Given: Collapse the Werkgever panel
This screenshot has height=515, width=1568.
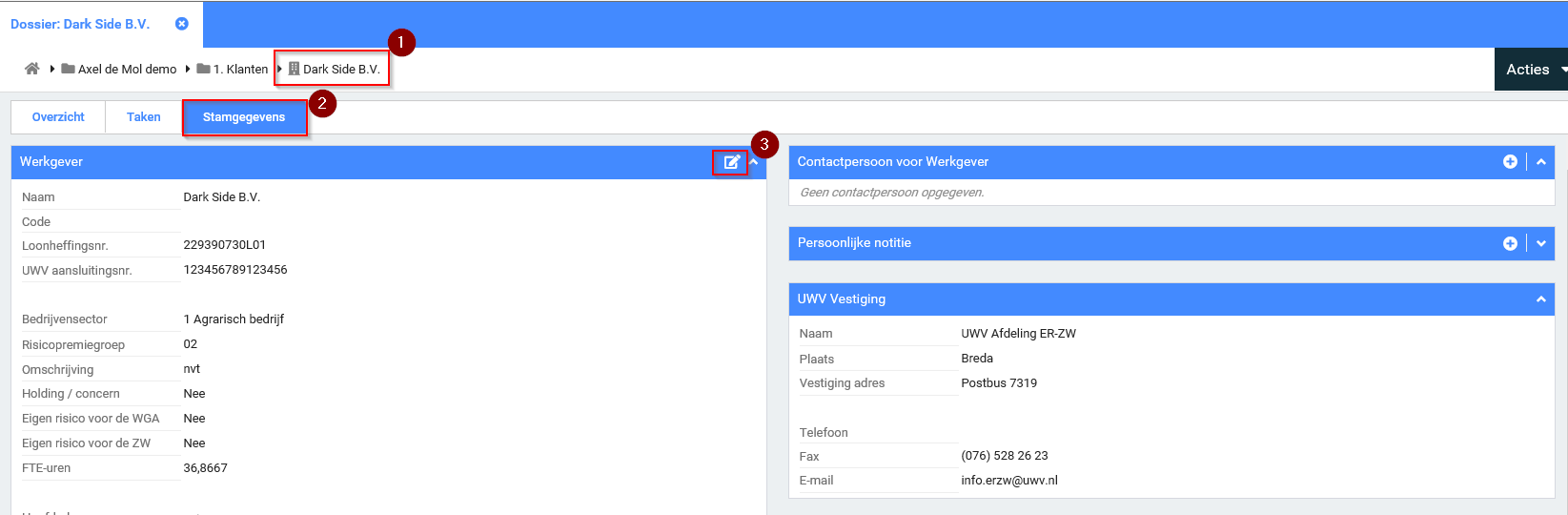Looking at the screenshot, I should coord(754,162).
